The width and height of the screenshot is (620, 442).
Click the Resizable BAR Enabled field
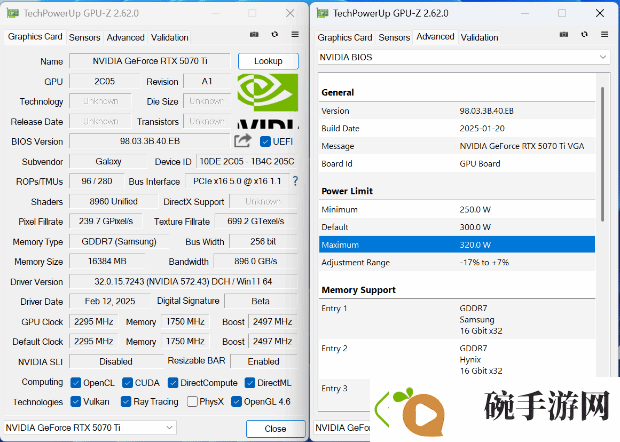pos(263,361)
